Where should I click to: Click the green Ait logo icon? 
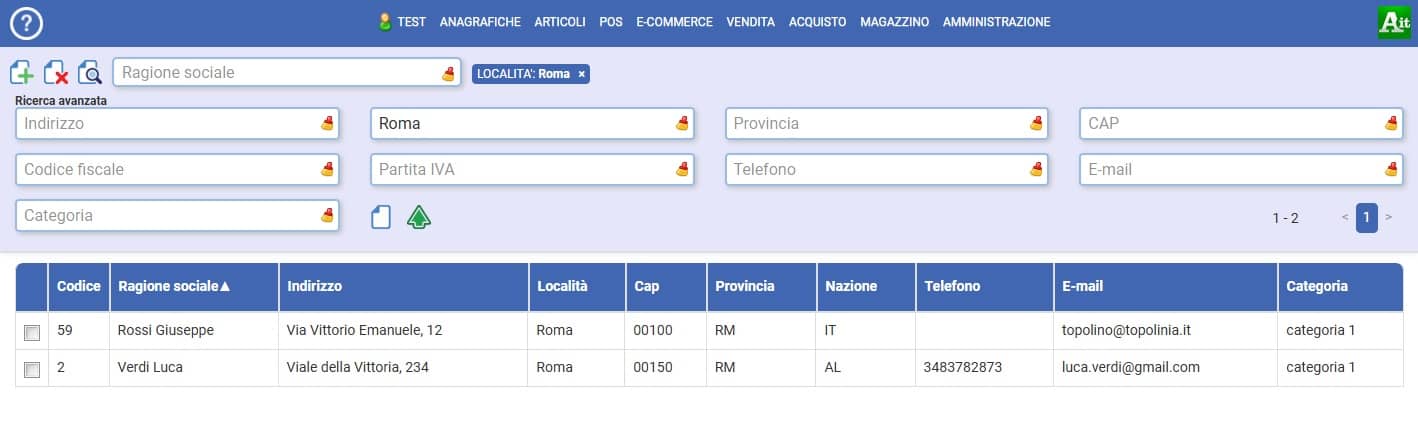[1393, 23]
